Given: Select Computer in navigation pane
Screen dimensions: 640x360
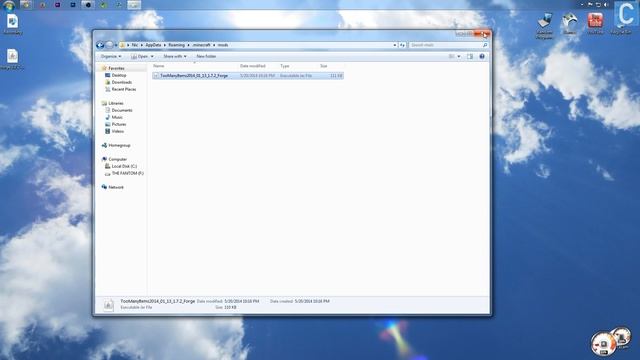Looking at the screenshot, I should coord(118,159).
